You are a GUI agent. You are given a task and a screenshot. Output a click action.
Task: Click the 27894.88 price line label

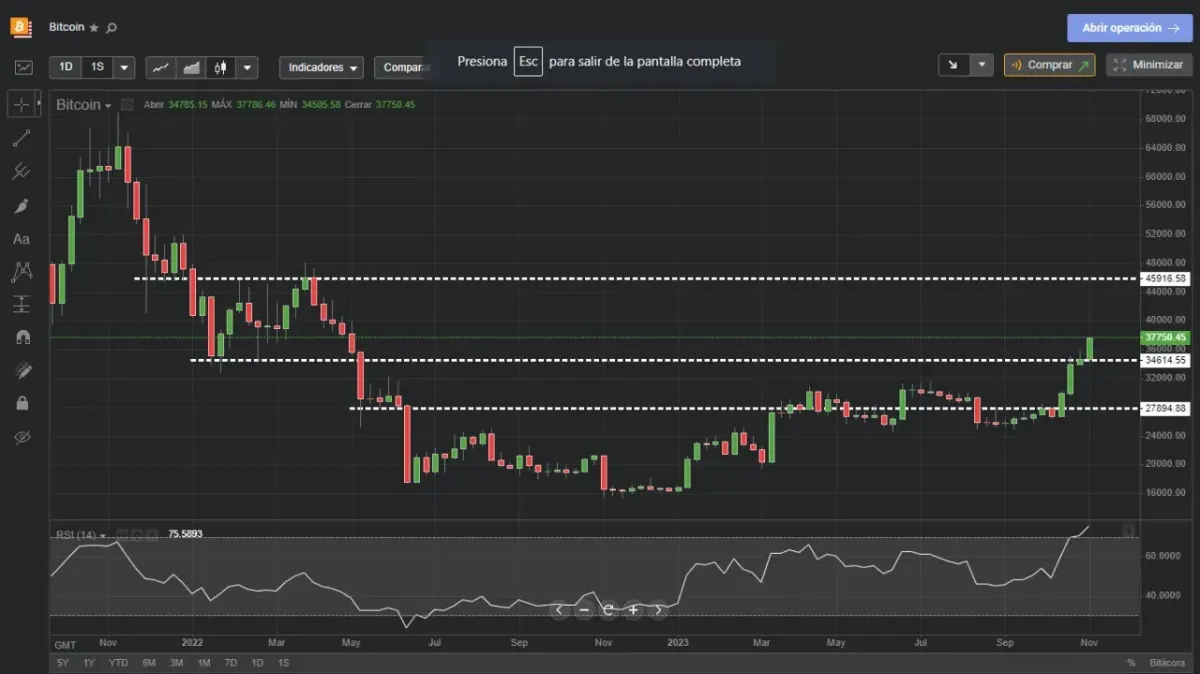(x=1166, y=408)
